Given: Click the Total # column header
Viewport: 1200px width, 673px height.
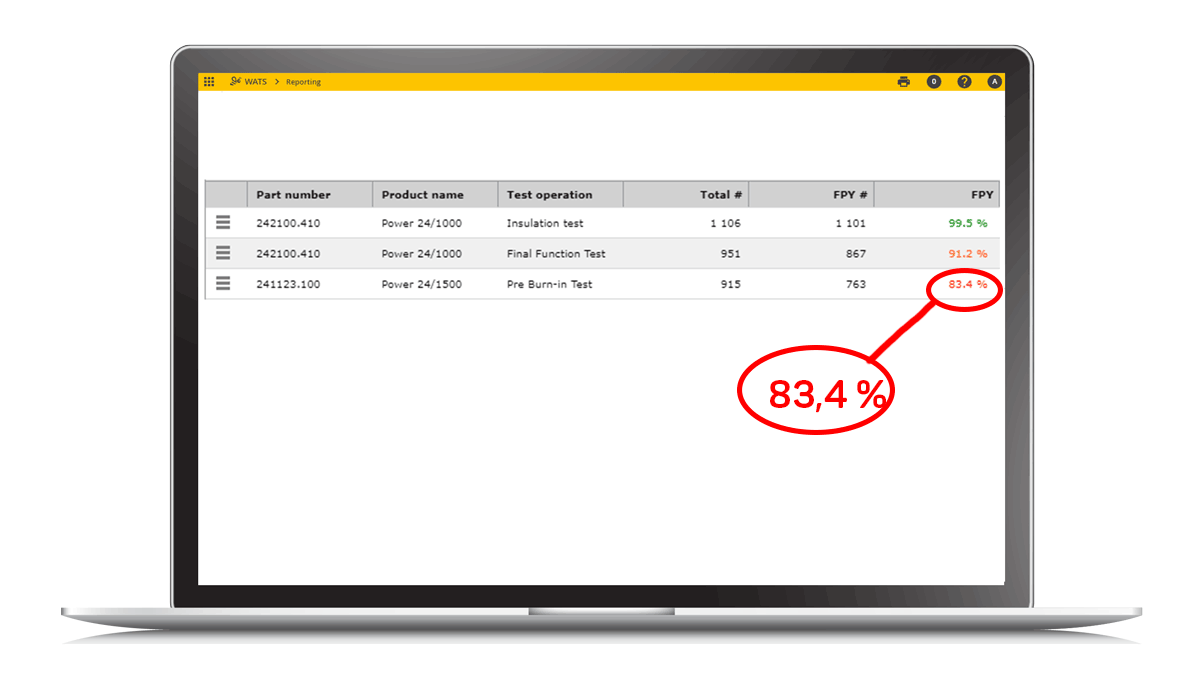Looking at the screenshot, I should [x=721, y=195].
